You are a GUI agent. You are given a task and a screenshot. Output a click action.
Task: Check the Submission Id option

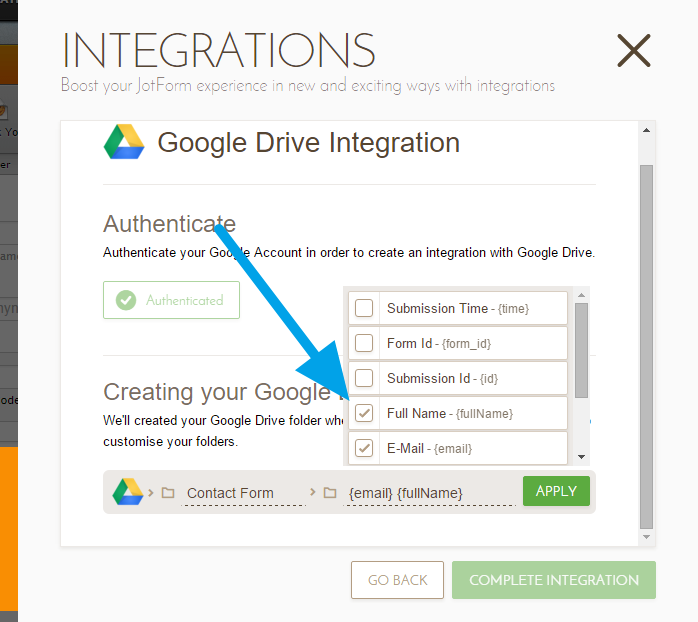pyautogui.click(x=365, y=378)
